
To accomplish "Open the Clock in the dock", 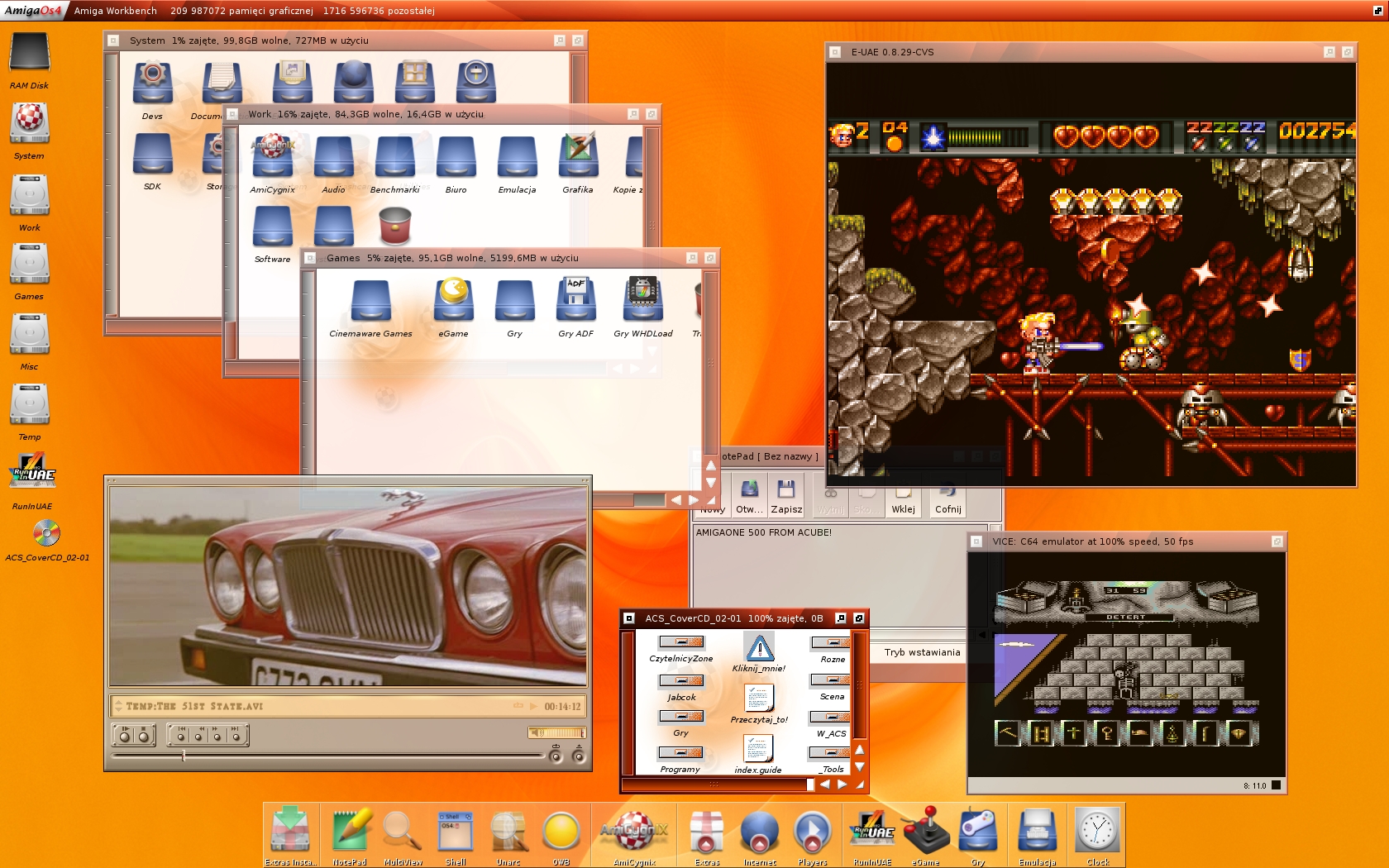I will point(1097,831).
